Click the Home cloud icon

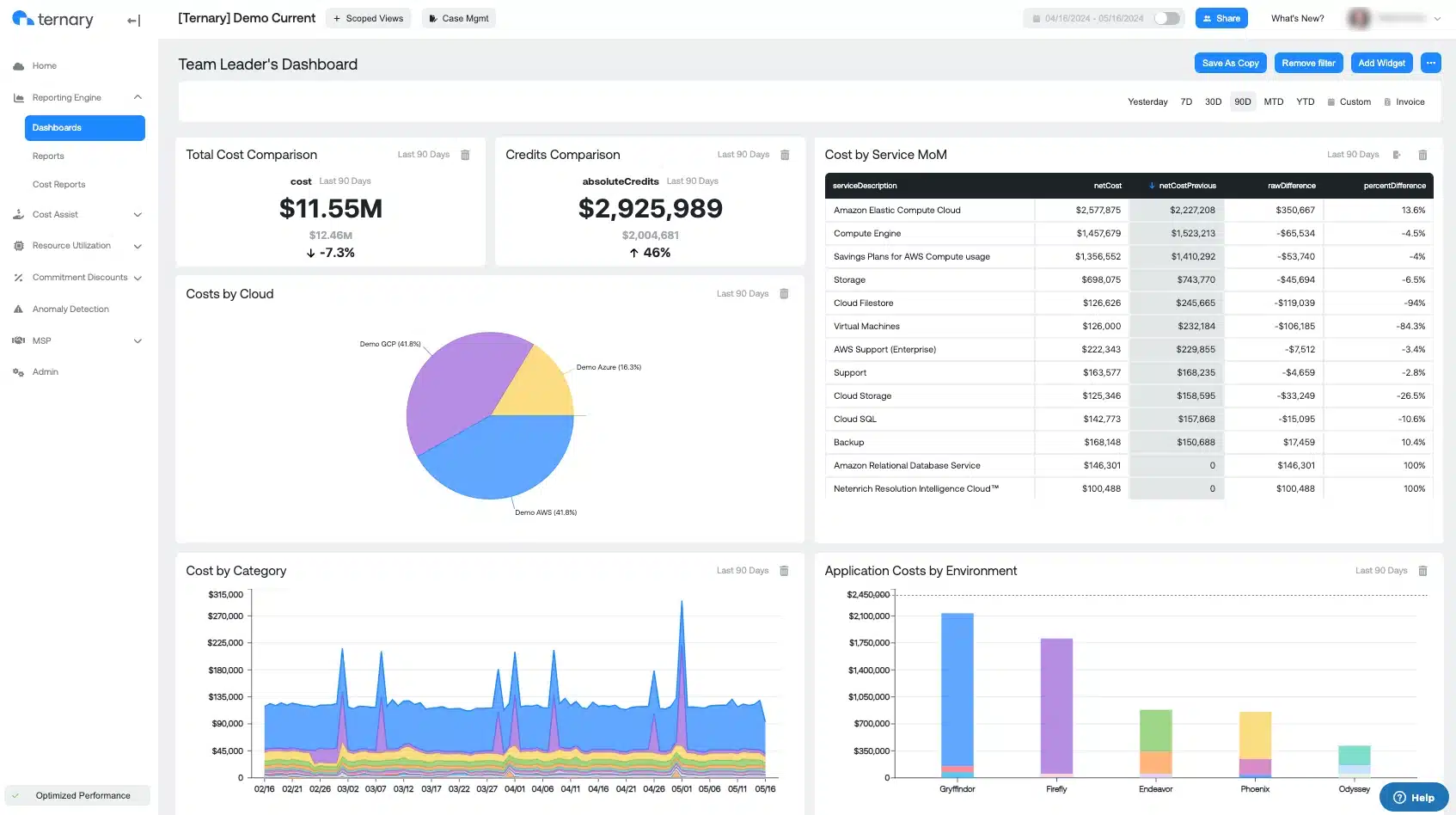pyautogui.click(x=18, y=66)
